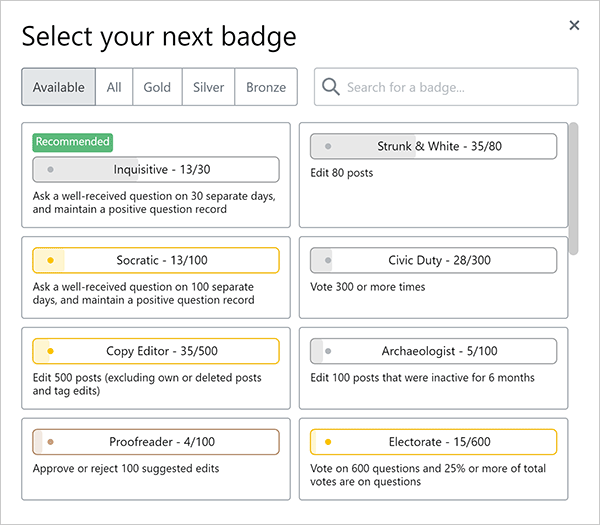Screen dimensions: 600x525
Task: Click the Recommended label on Inquisitive card
Action: point(72,142)
